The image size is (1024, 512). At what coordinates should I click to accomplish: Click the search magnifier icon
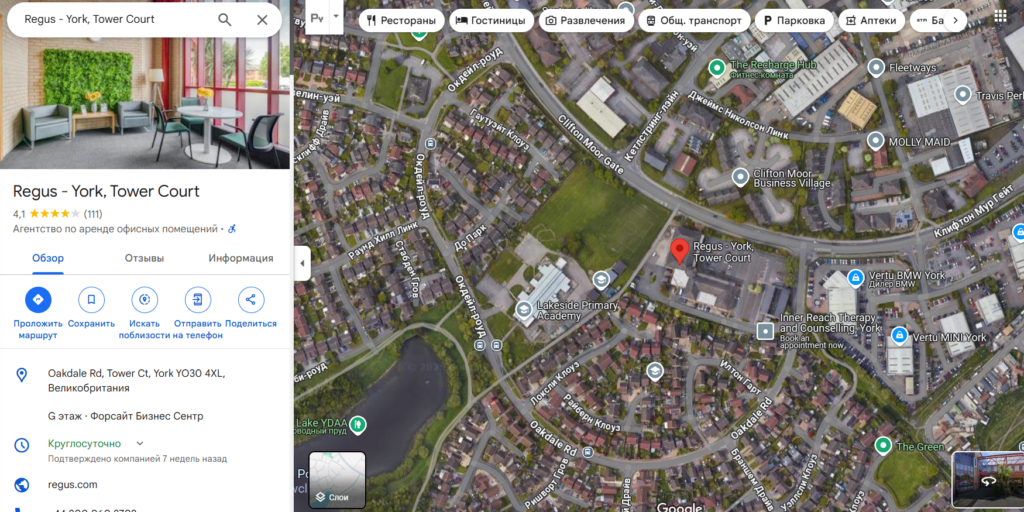(x=225, y=20)
